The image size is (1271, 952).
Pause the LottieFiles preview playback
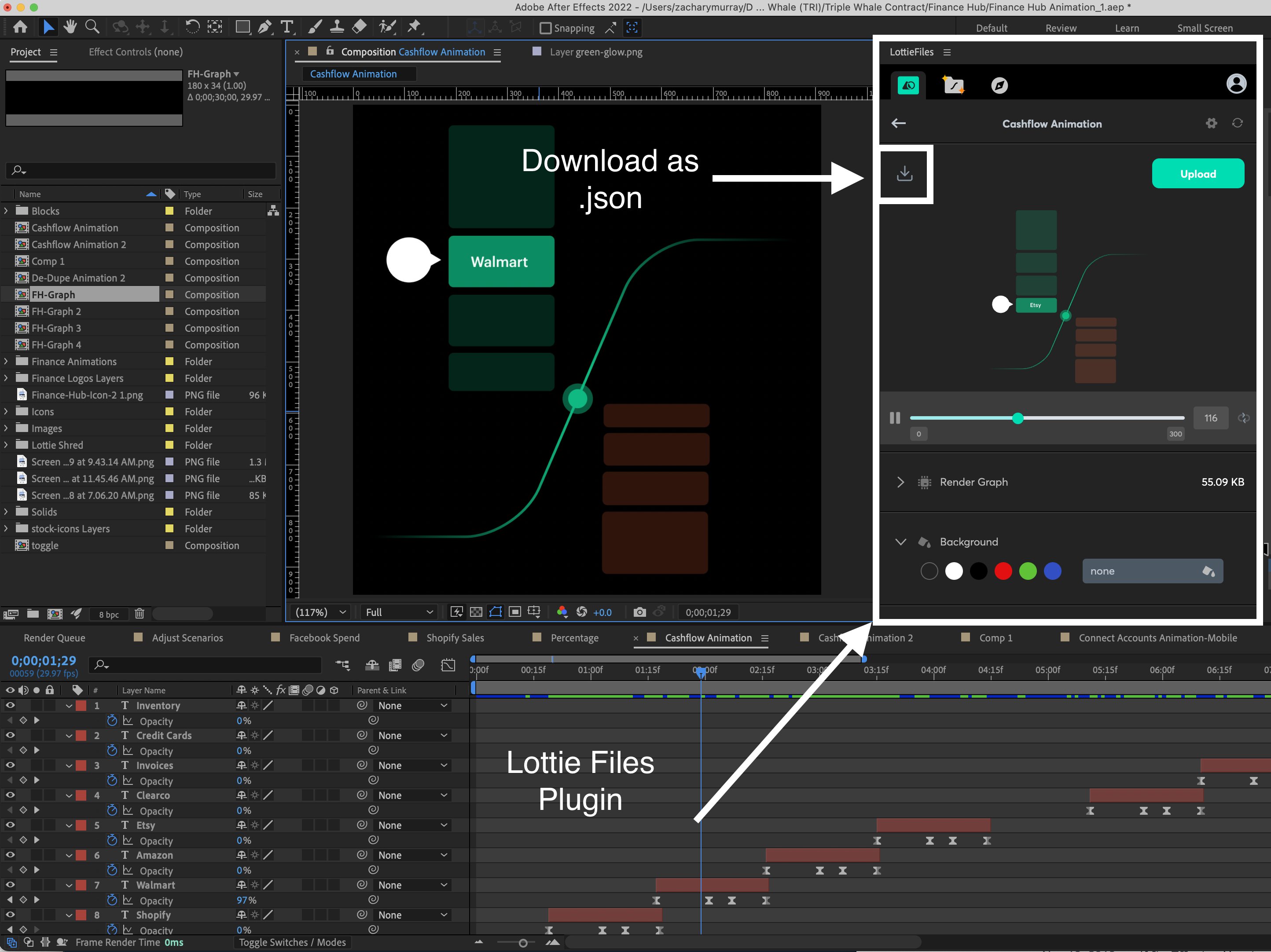click(895, 417)
